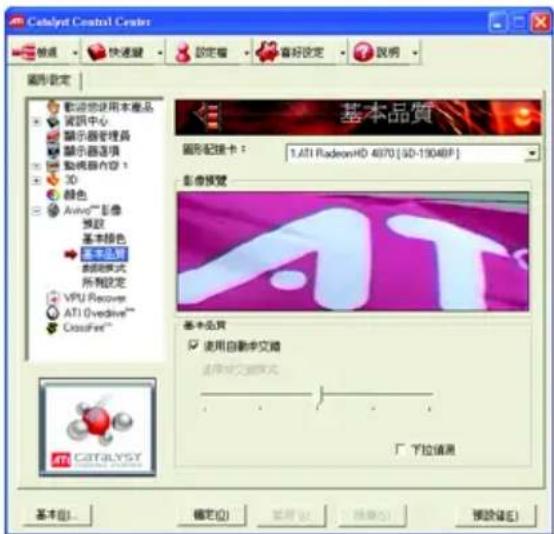Select Basic Color (基本顏色) under Avivo
This screenshot has width=554, height=534.
click(x=104, y=239)
